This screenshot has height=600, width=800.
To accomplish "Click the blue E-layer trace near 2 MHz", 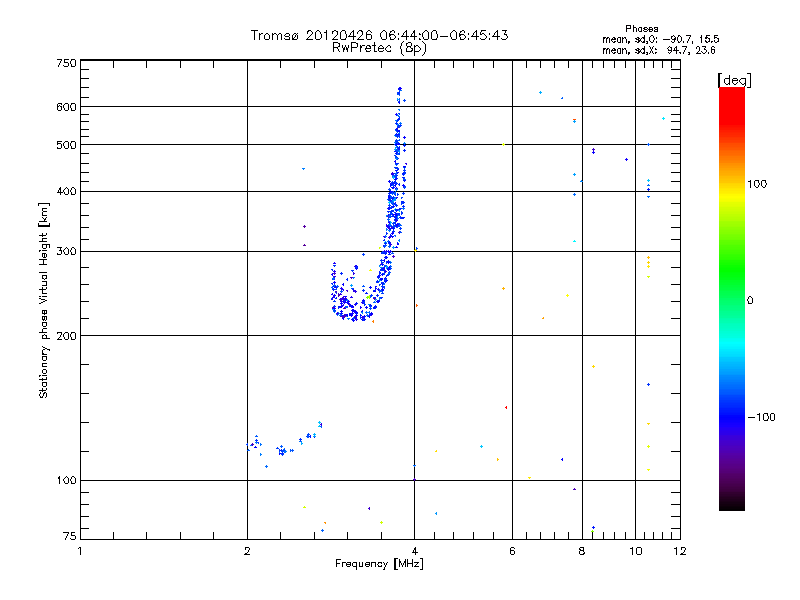I will click(283, 443).
